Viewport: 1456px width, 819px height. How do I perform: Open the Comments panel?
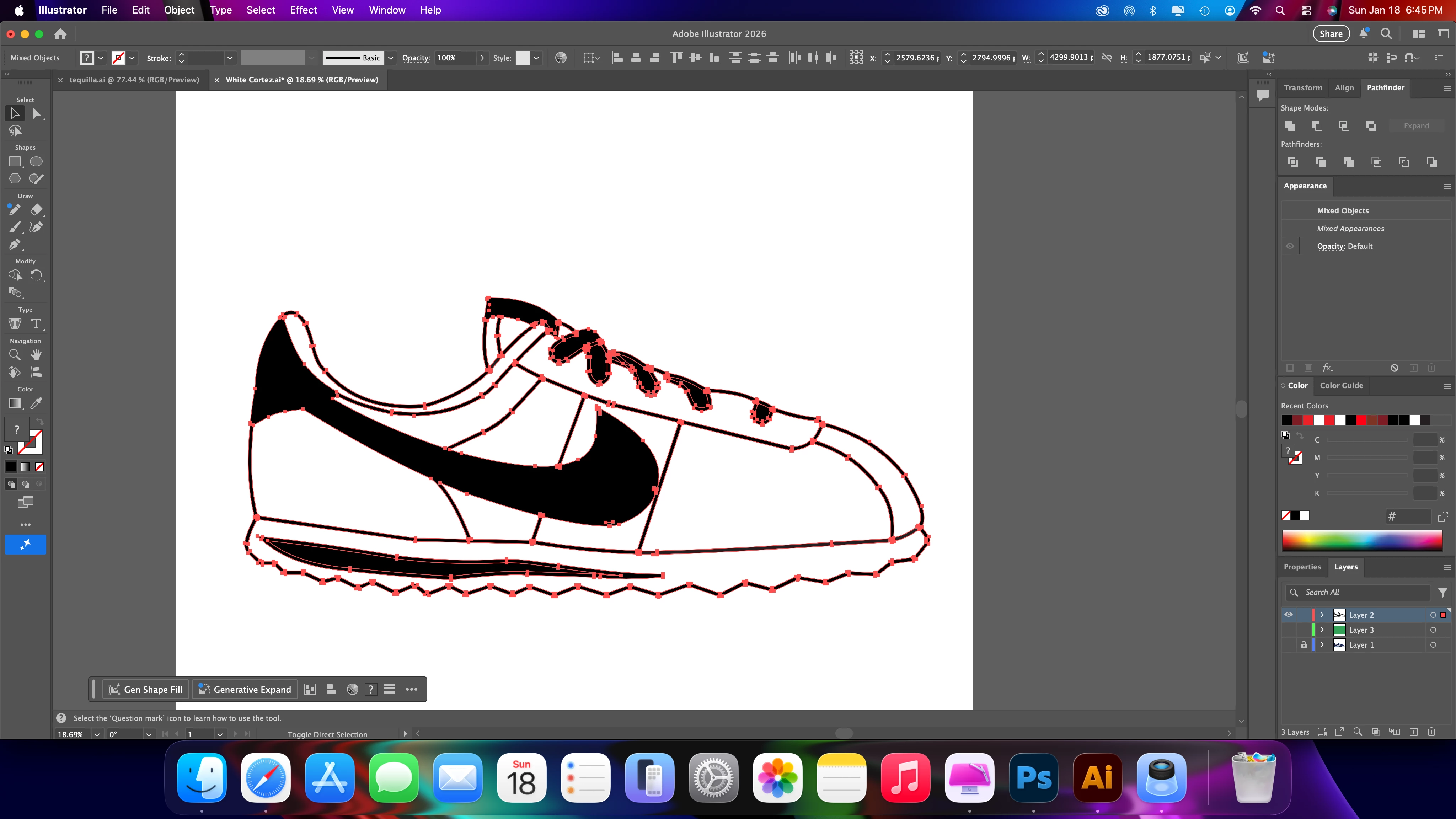pyautogui.click(x=1263, y=95)
